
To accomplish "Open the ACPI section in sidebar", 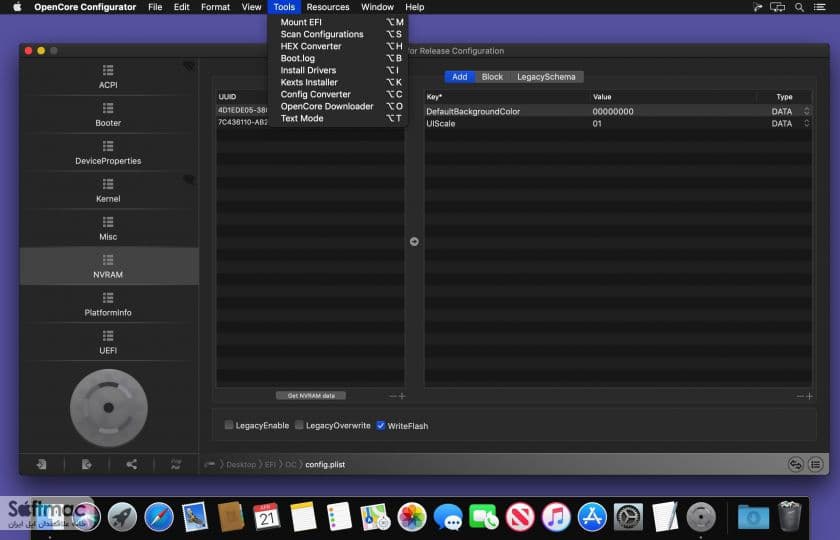I will click(x=108, y=77).
